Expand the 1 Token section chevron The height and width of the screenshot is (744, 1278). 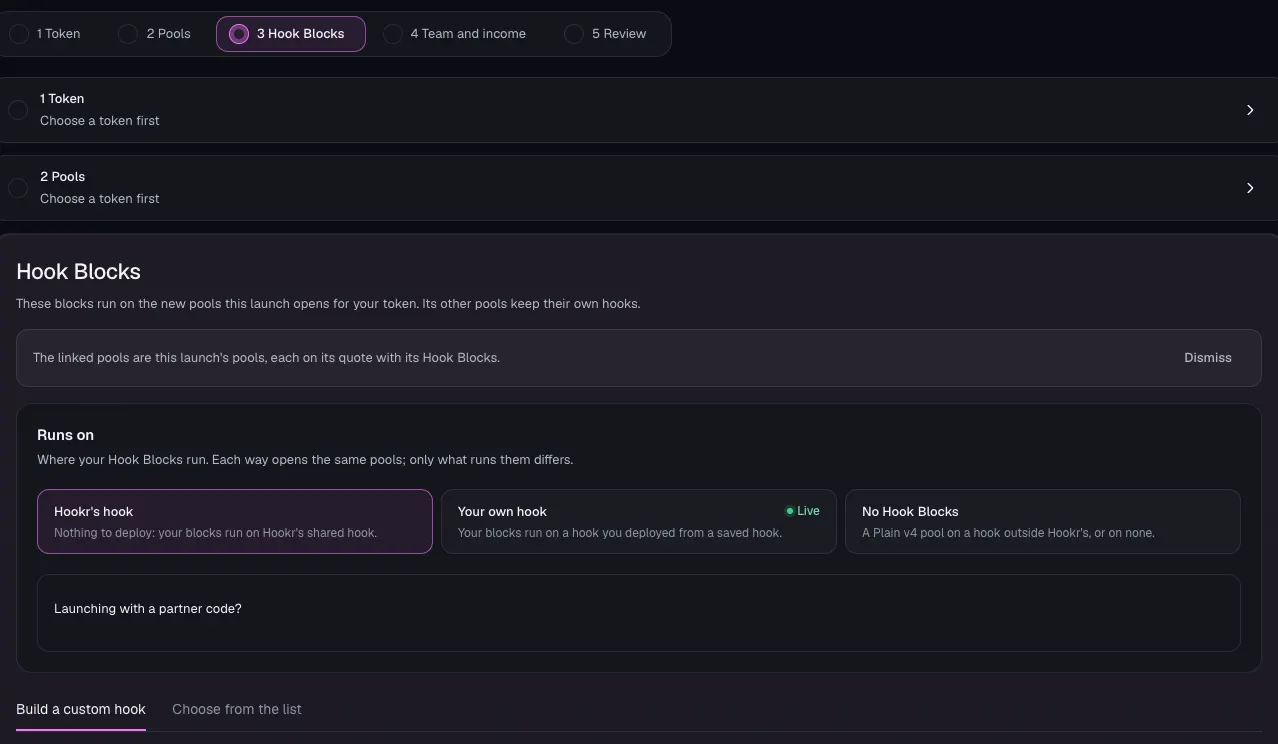(x=1250, y=110)
